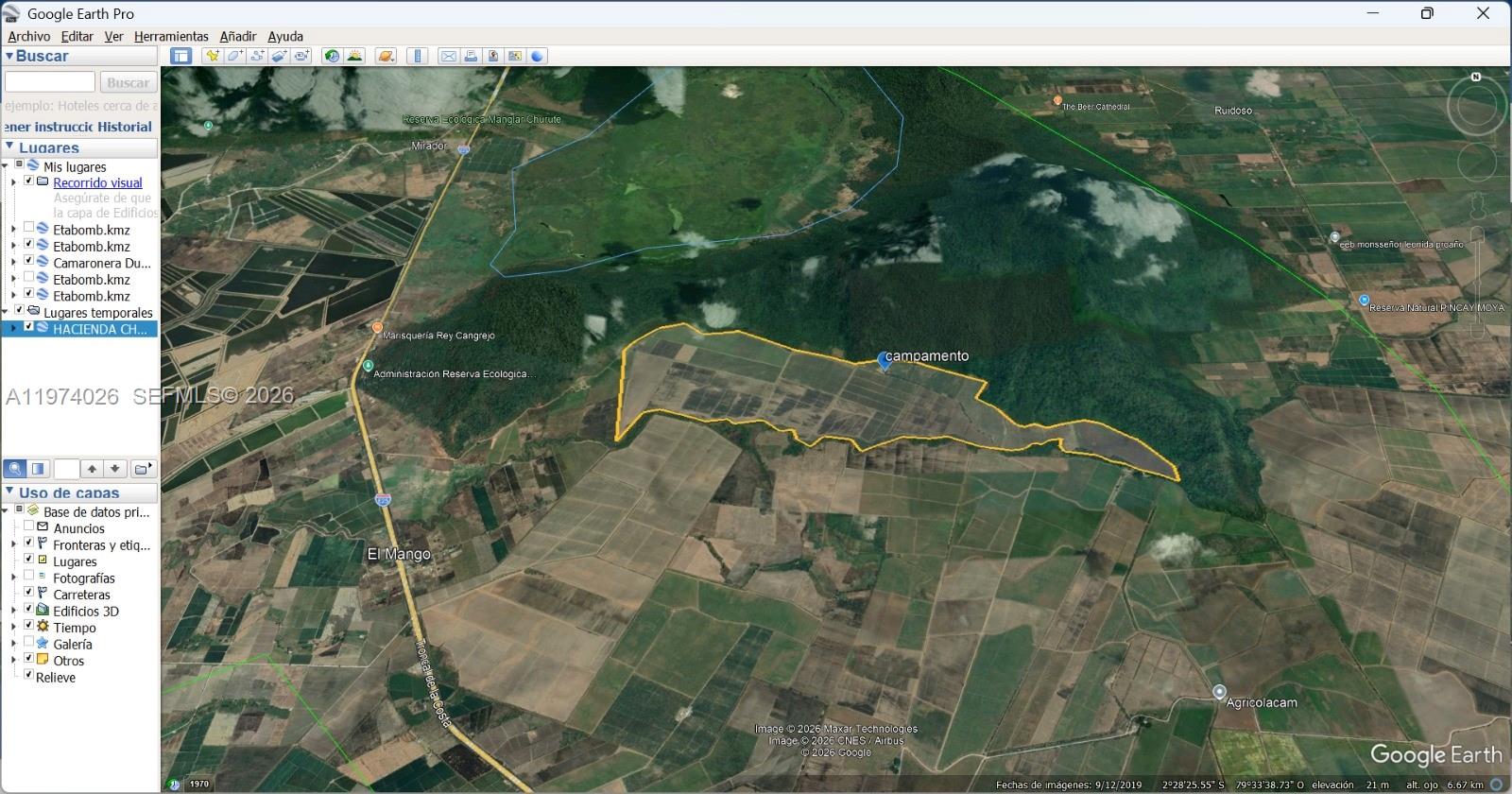Enable the Fotografías layer checkbox
This screenshot has height=794, width=1512.
[x=28, y=576]
